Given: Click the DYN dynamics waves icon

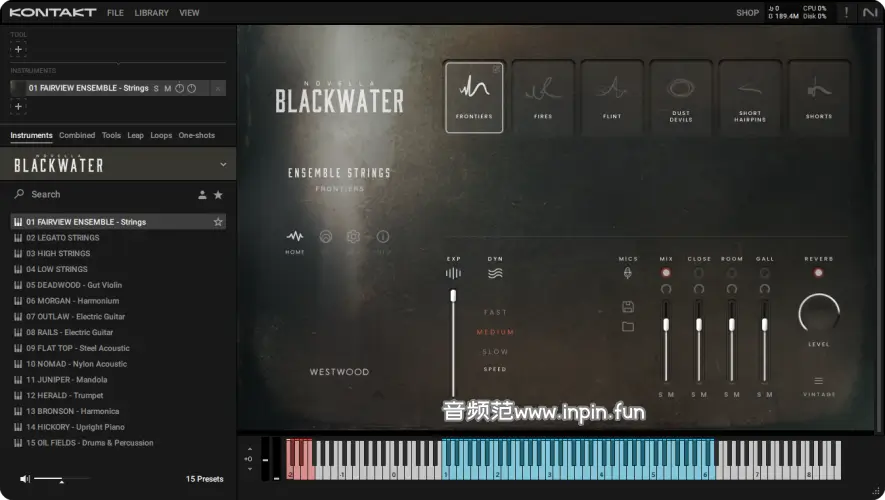Looking at the screenshot, I should [495, 274].
